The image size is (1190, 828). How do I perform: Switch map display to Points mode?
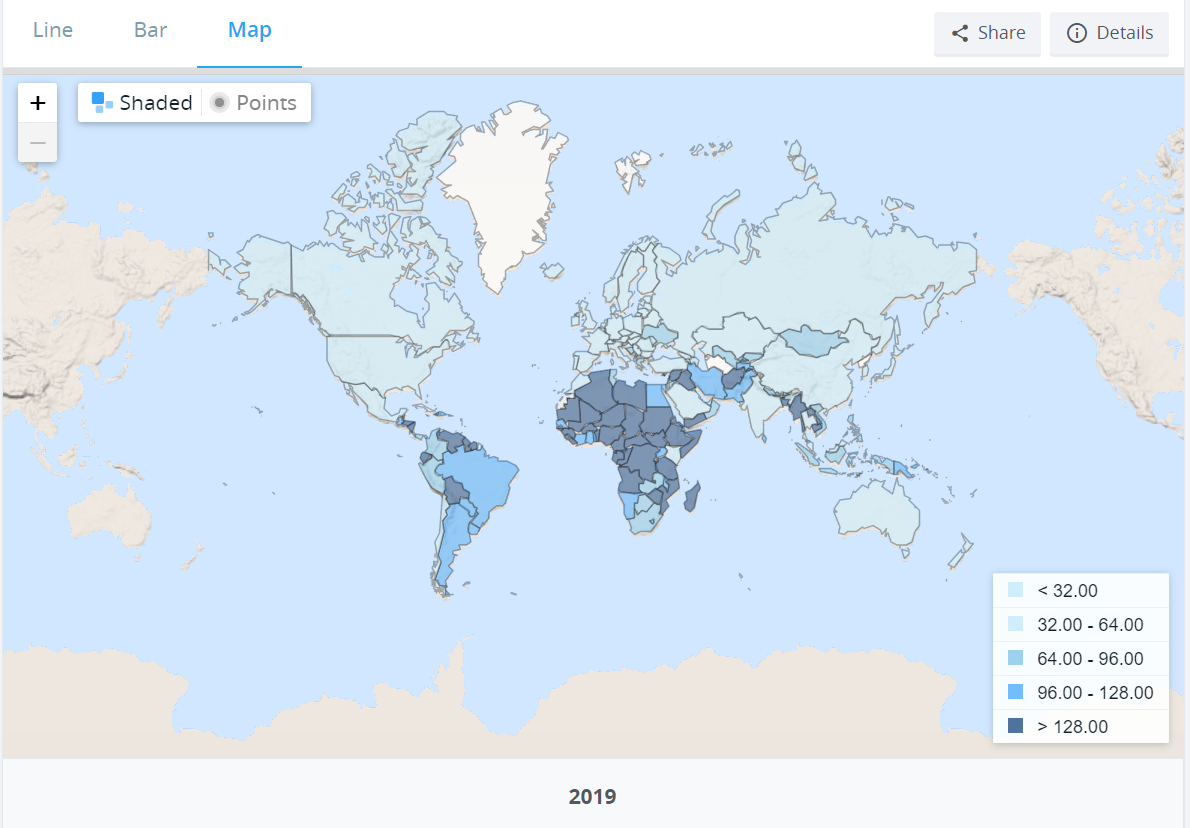click(255, 102)
